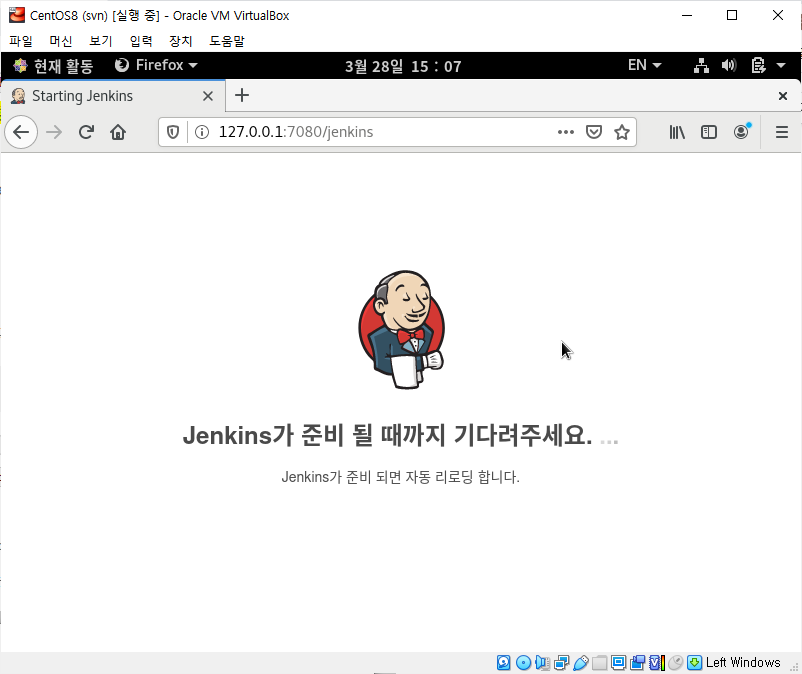Toggle the Firefox sidebar
The height and width of the screenshot is (674, 802).
pos(709,132)
